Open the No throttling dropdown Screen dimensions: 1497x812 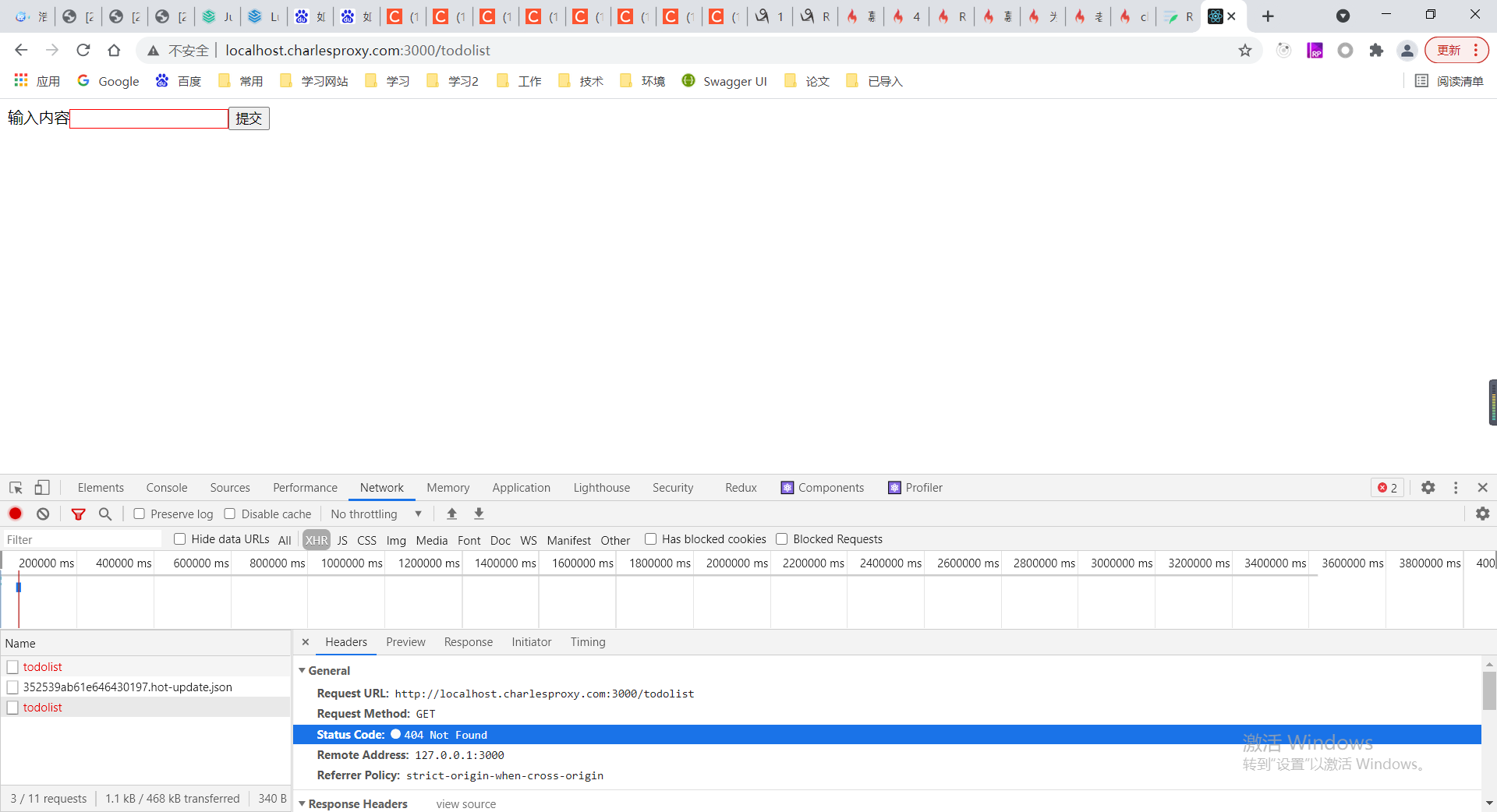(376, 514)
